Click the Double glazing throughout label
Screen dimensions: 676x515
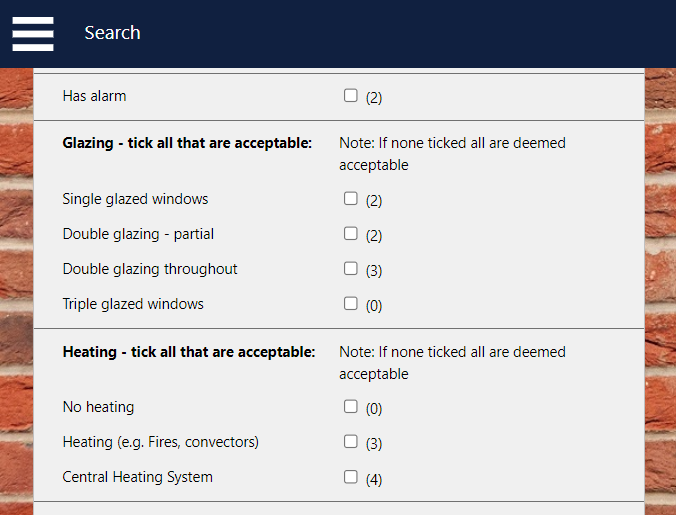(x=150, y=269)
